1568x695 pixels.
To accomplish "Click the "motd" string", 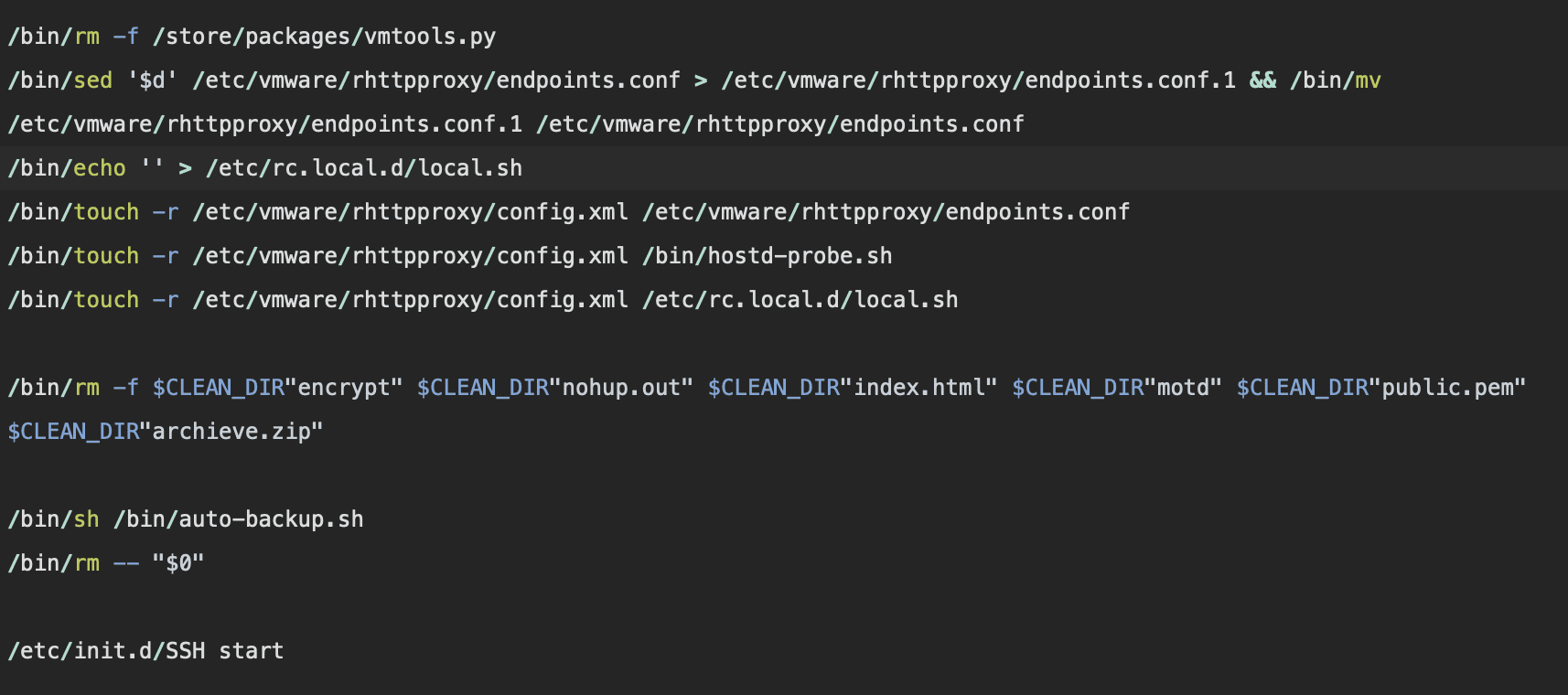I will click(x=1183, y=388).
